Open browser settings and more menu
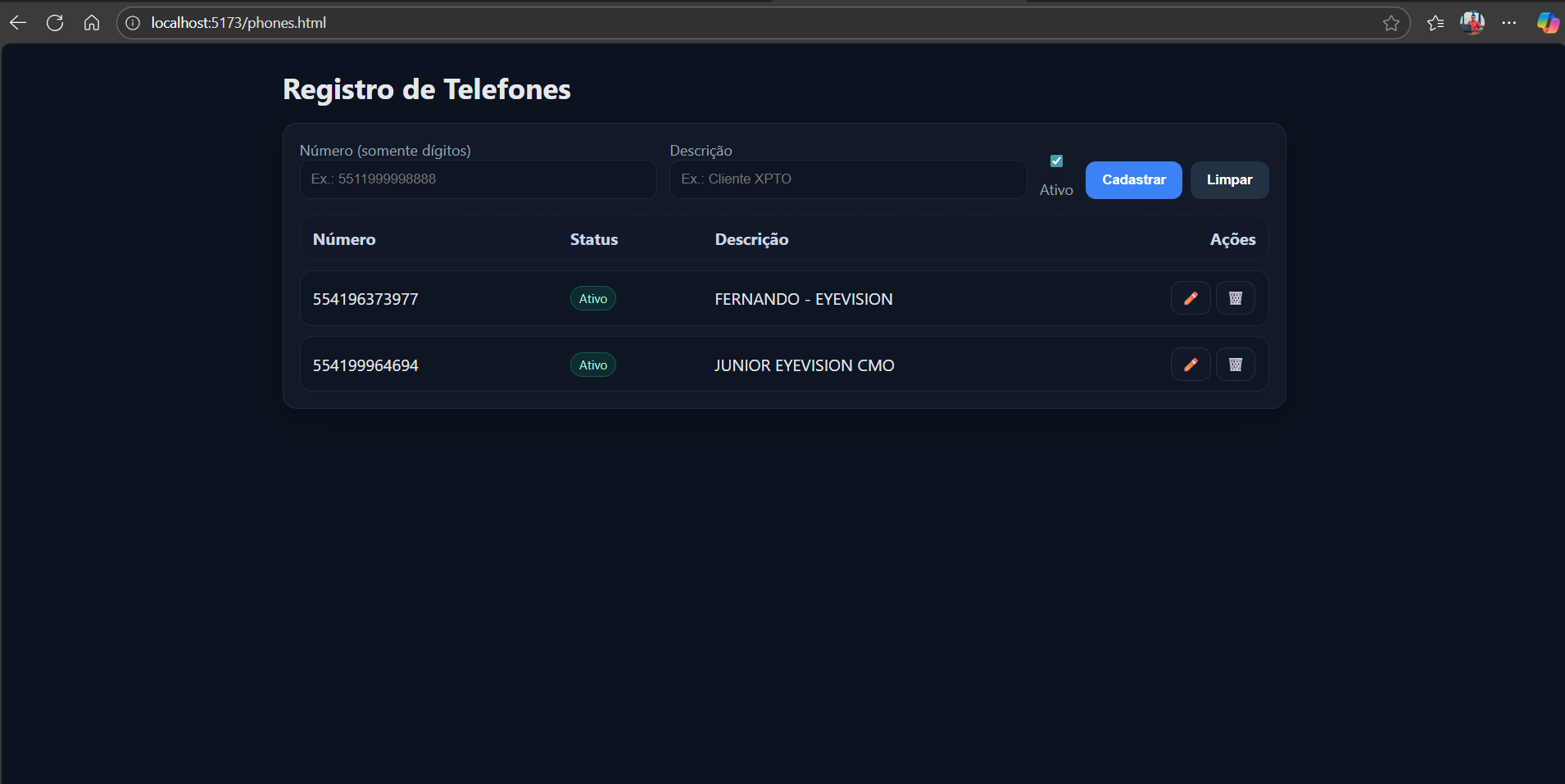The height and width of the screenshot is (784, 1565). click(x=1508, y=23)
